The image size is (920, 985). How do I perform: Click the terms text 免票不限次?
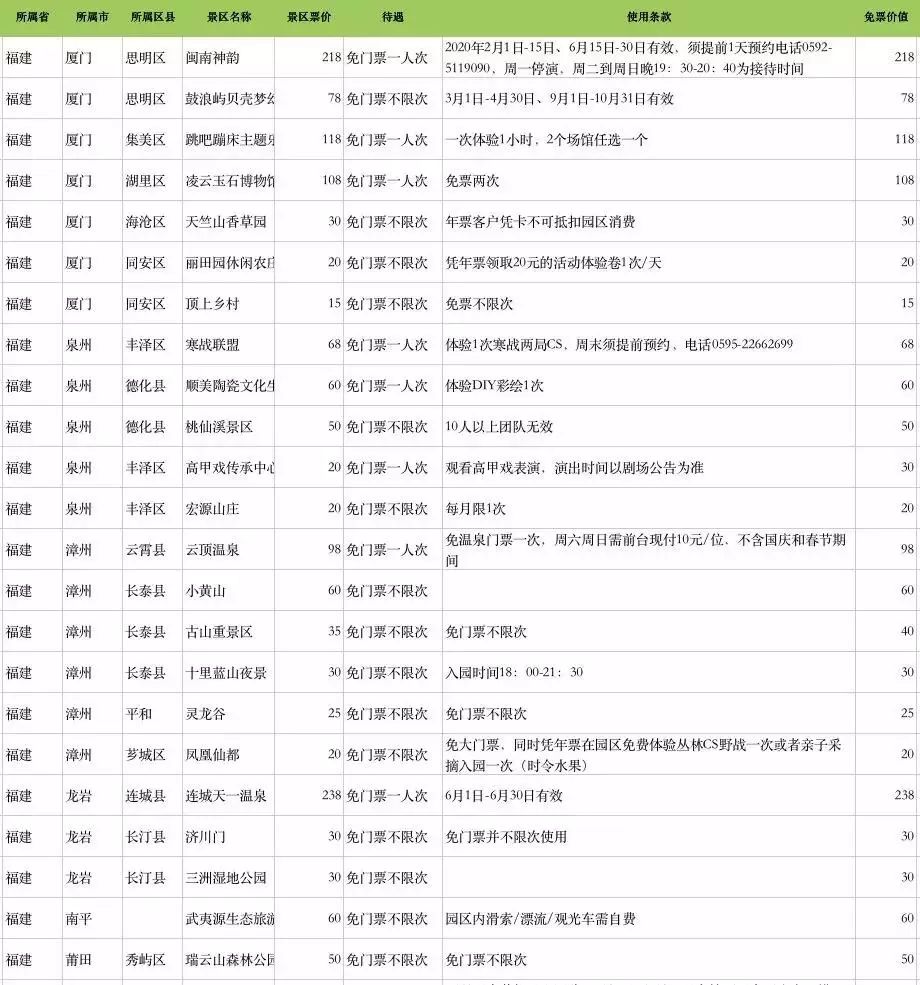click(x=479, y=304)
